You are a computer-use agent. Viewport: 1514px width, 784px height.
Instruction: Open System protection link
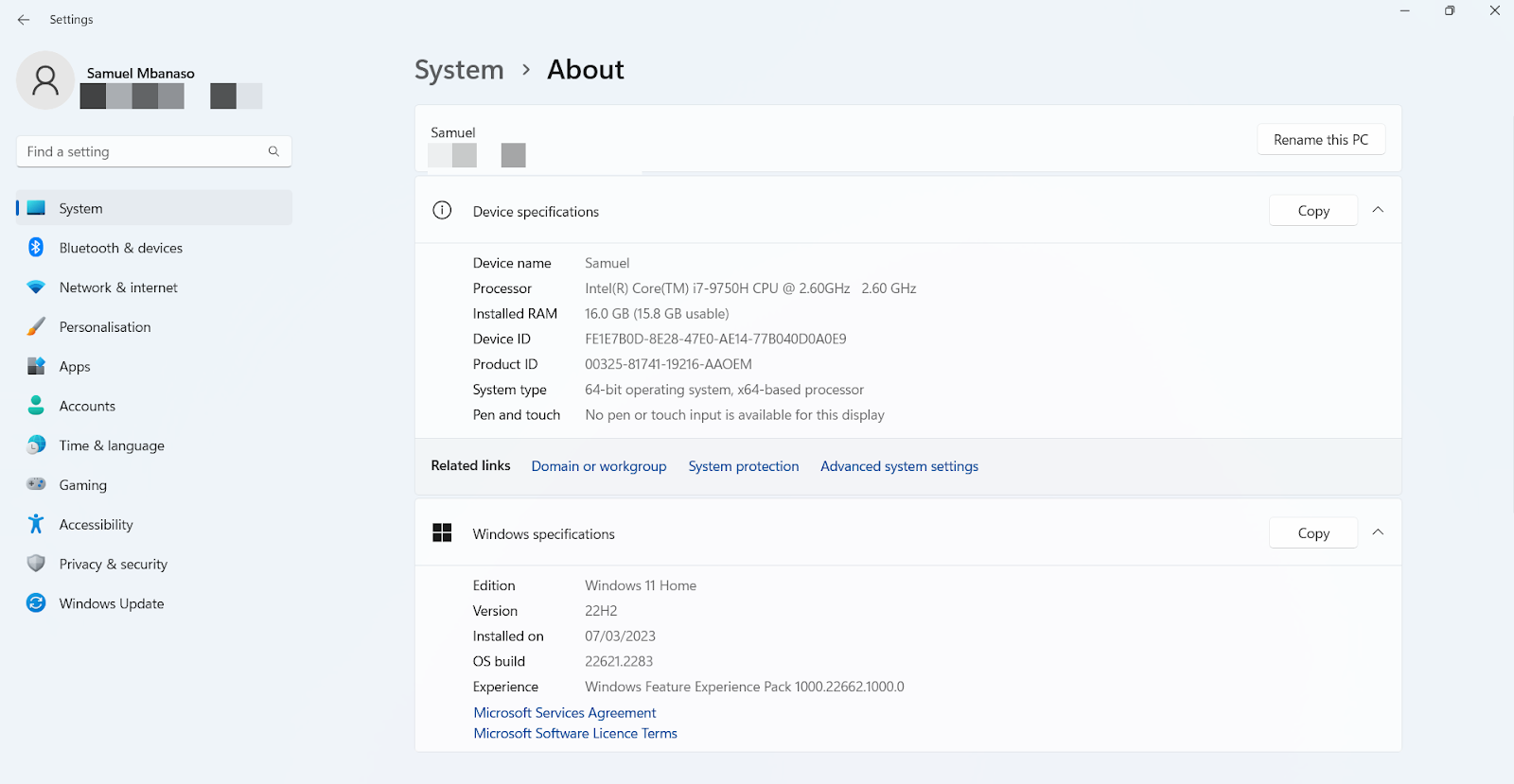pyautogui.click(x=744, y=466)
